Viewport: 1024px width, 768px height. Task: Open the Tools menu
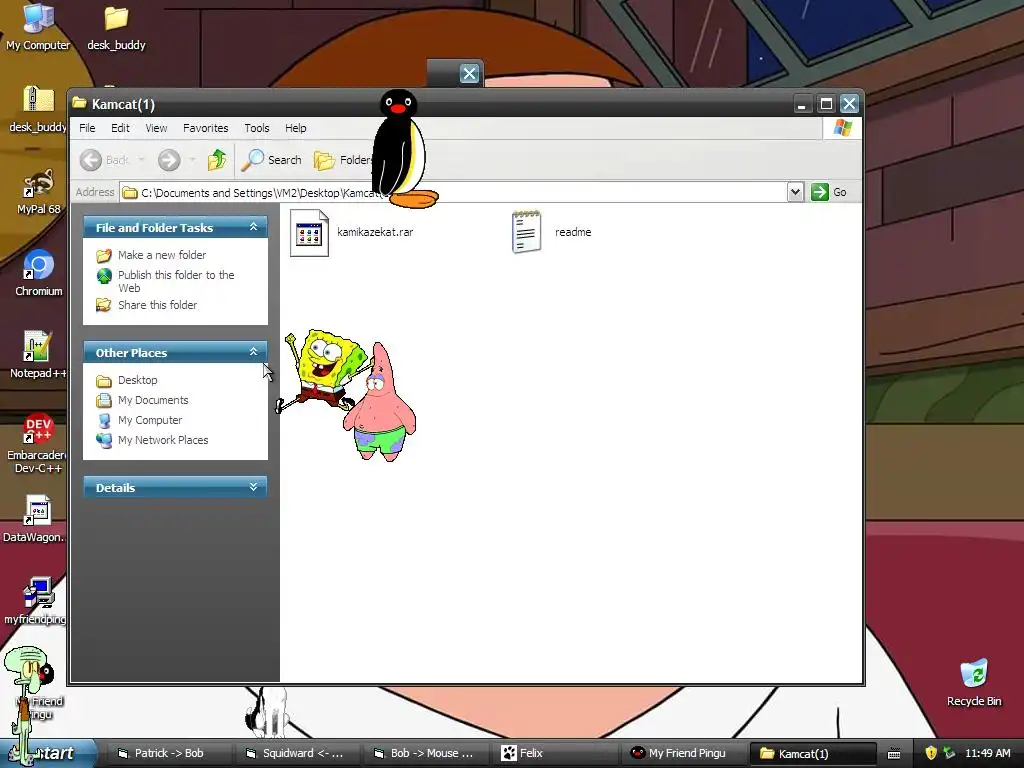pos(257,128)
